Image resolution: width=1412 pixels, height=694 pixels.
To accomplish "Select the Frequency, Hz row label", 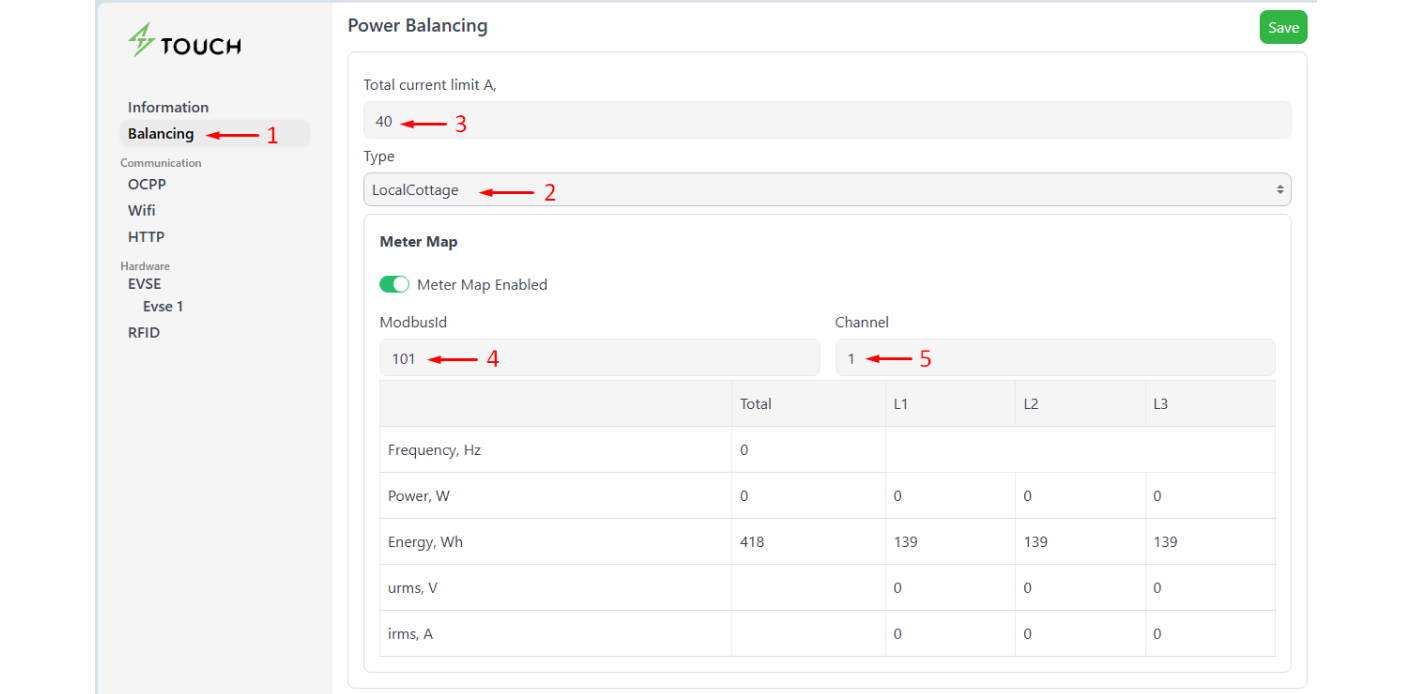I will [x=435, y=450].
